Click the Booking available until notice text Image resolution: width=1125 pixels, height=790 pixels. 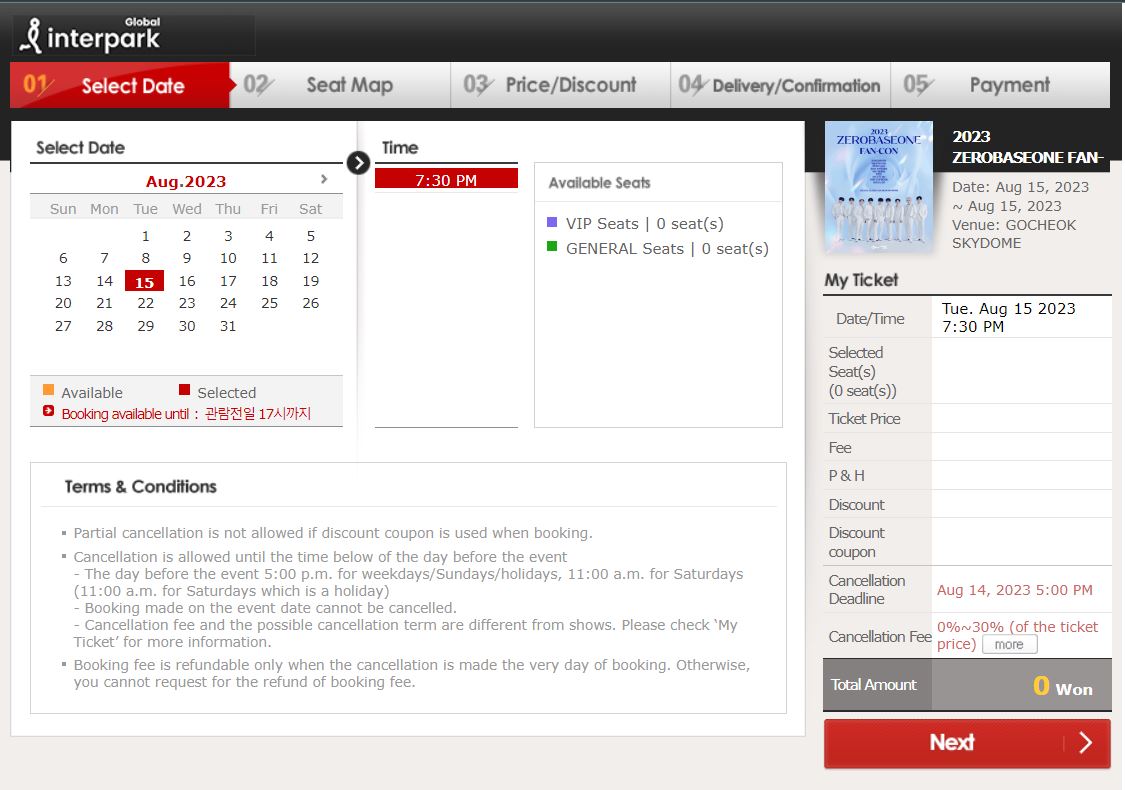pos(186,414)
